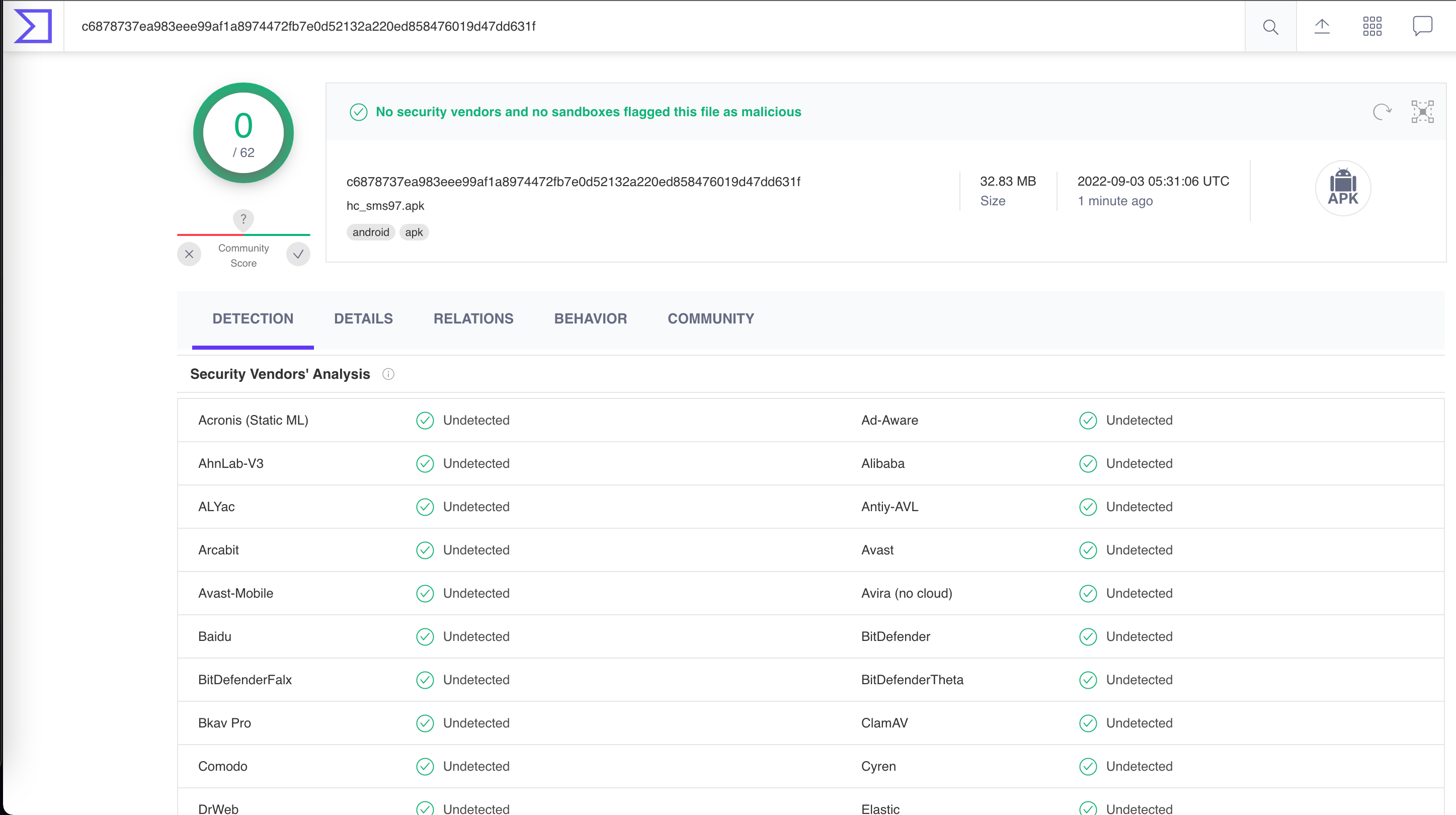
Task: Click the Avira (no cloud) vendor name
Action: 906,594
